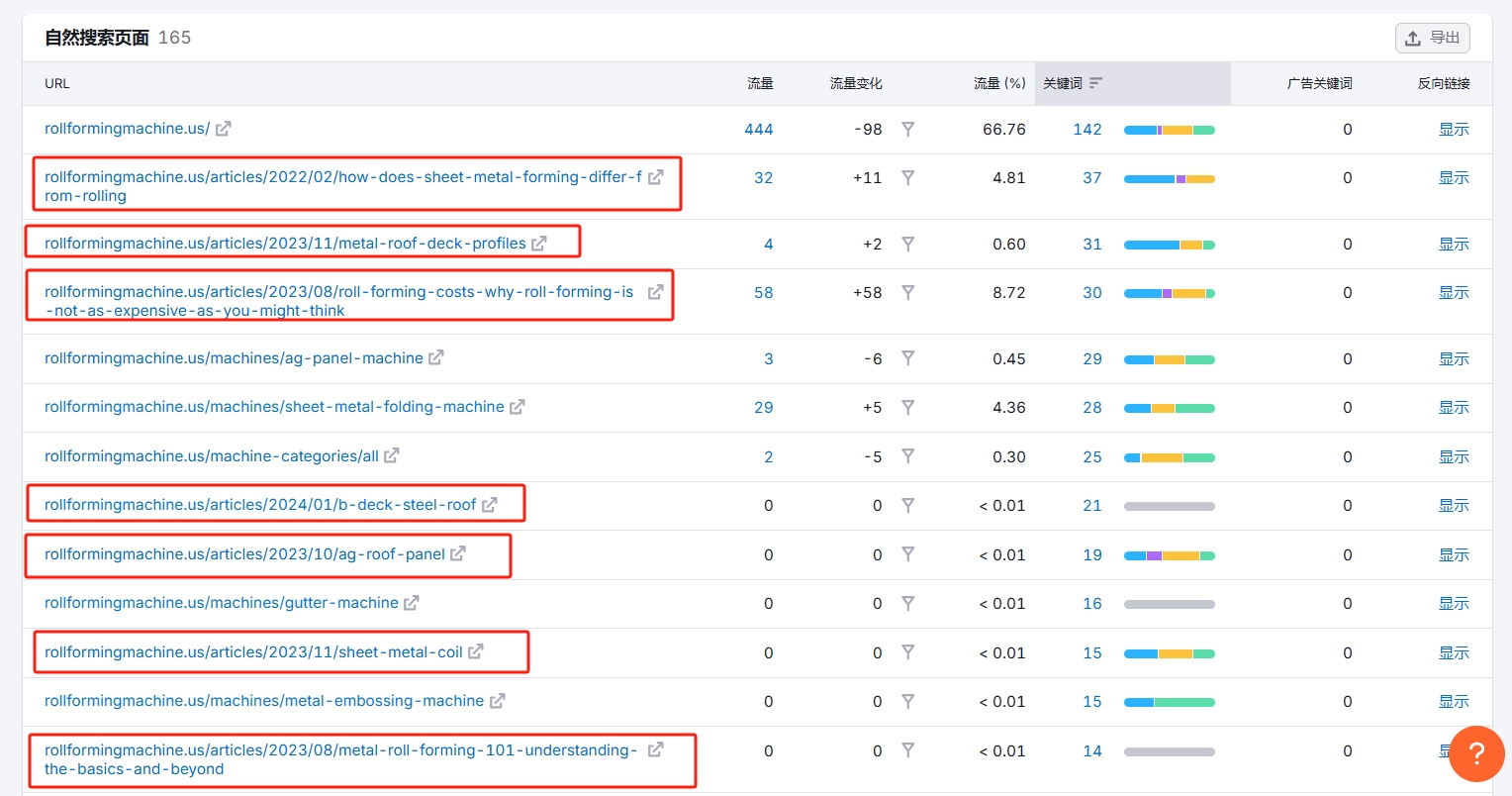This screenshot has width=1512, height=796.
Task: Click filter funnel in machine-categories/all row
Action: [908, 456]
